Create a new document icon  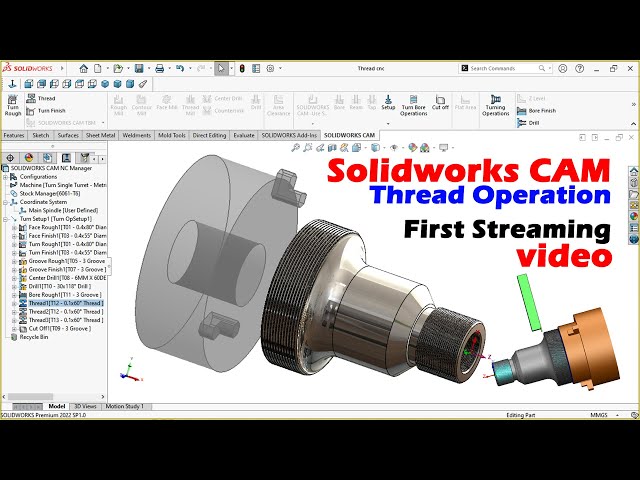tap(98, 68)
